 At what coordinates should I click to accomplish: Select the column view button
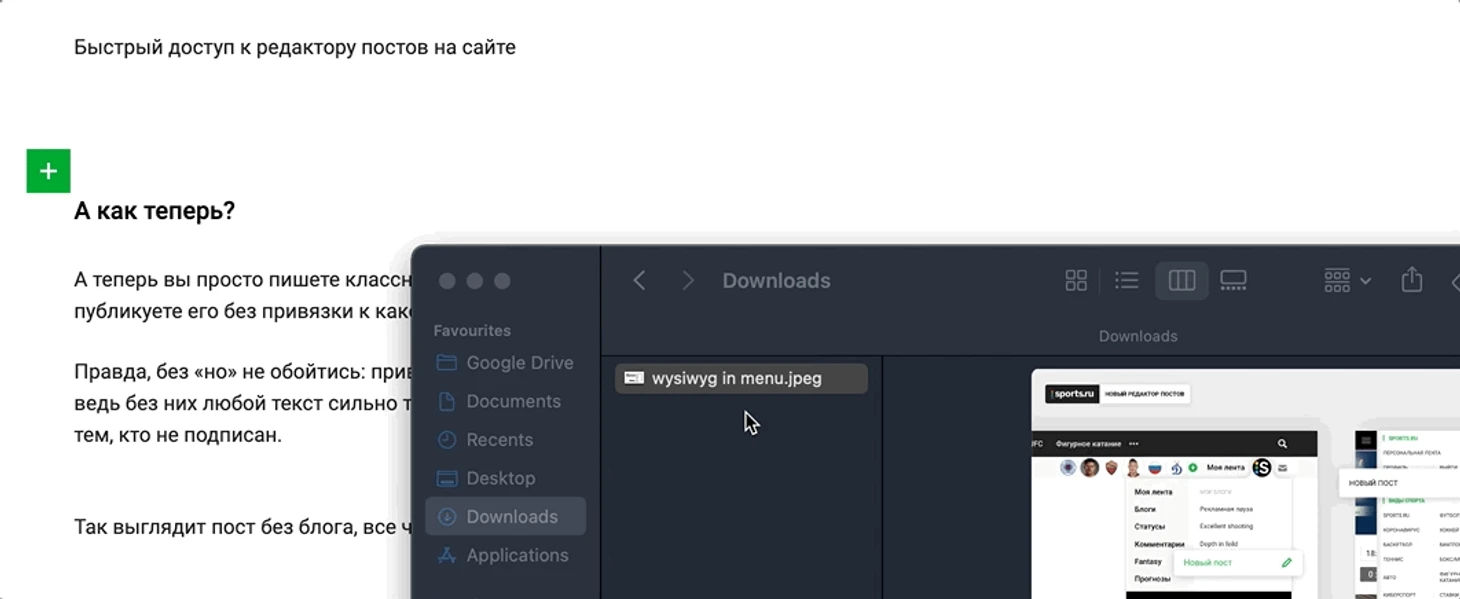pyautogui.click(x=1181, y=281)
